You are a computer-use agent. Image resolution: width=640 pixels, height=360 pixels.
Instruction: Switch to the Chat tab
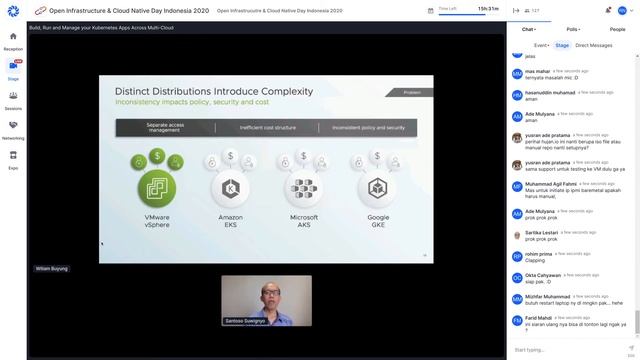(x=529, y=29)
